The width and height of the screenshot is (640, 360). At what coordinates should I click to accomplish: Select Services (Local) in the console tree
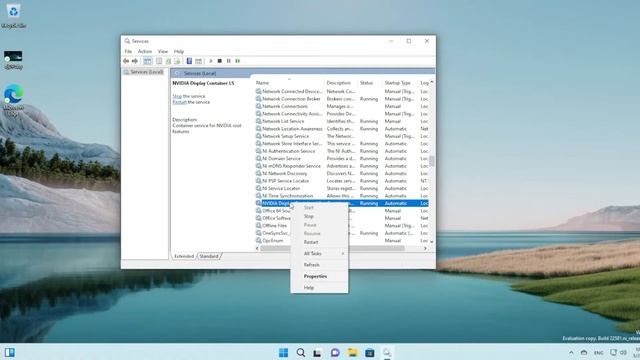pyautogui.click(x=144, y=72)
